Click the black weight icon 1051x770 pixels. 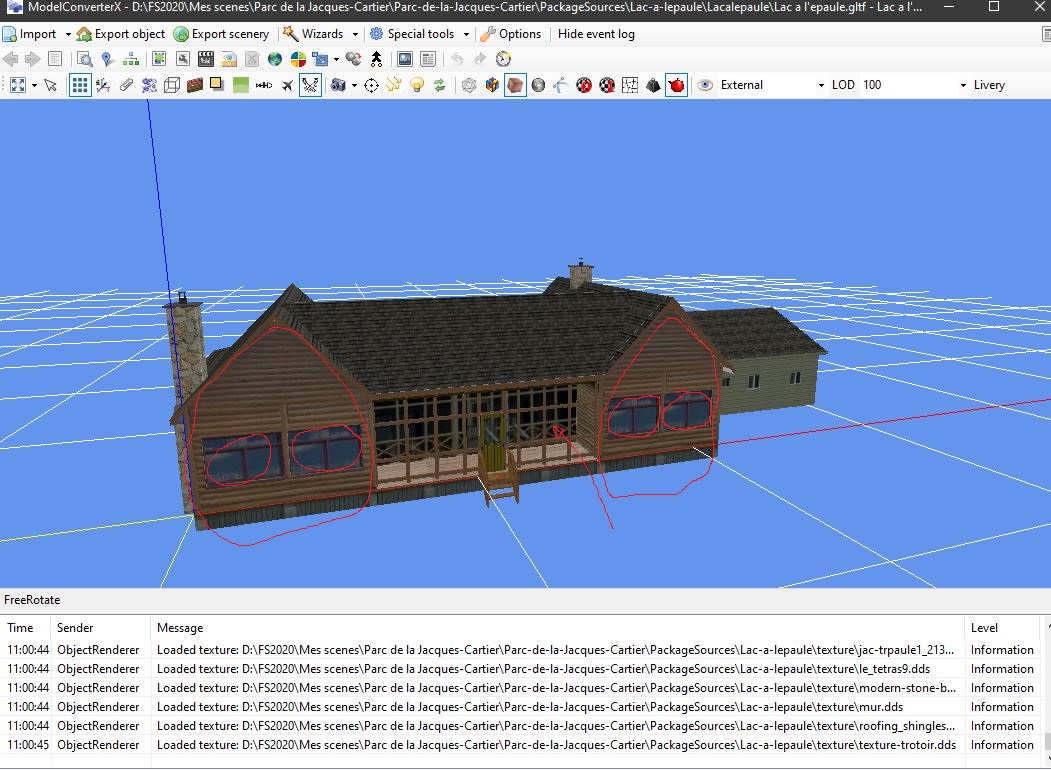coord(653,85)
